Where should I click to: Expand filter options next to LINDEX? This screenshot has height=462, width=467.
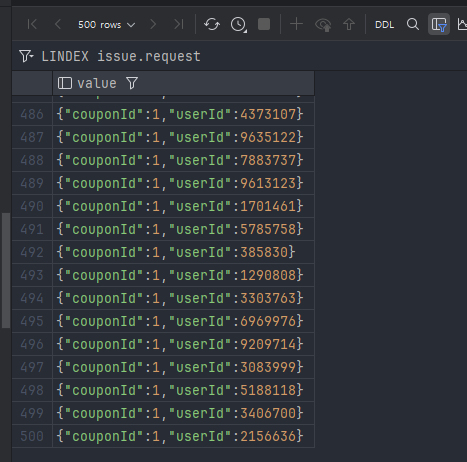point(26,56)
